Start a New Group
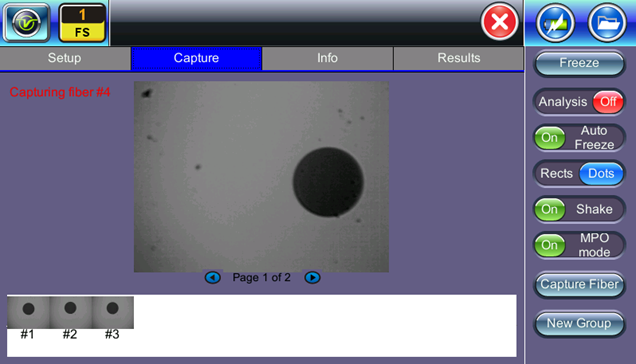The image size is (636, 364). 579,323
